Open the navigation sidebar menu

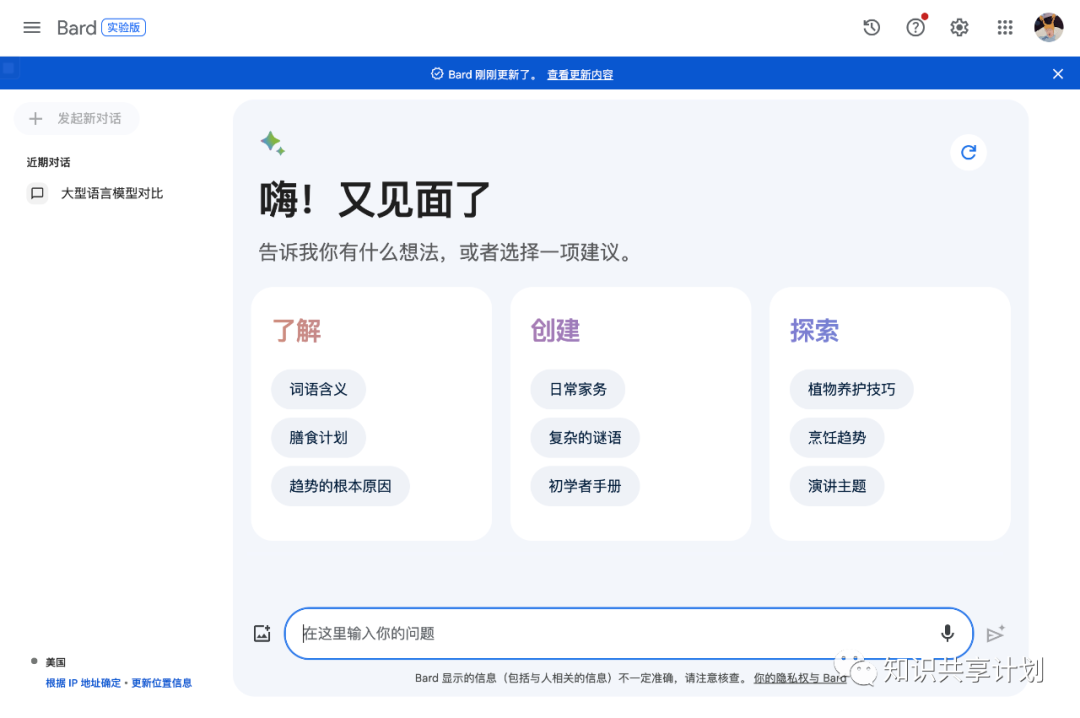(31, 27)
